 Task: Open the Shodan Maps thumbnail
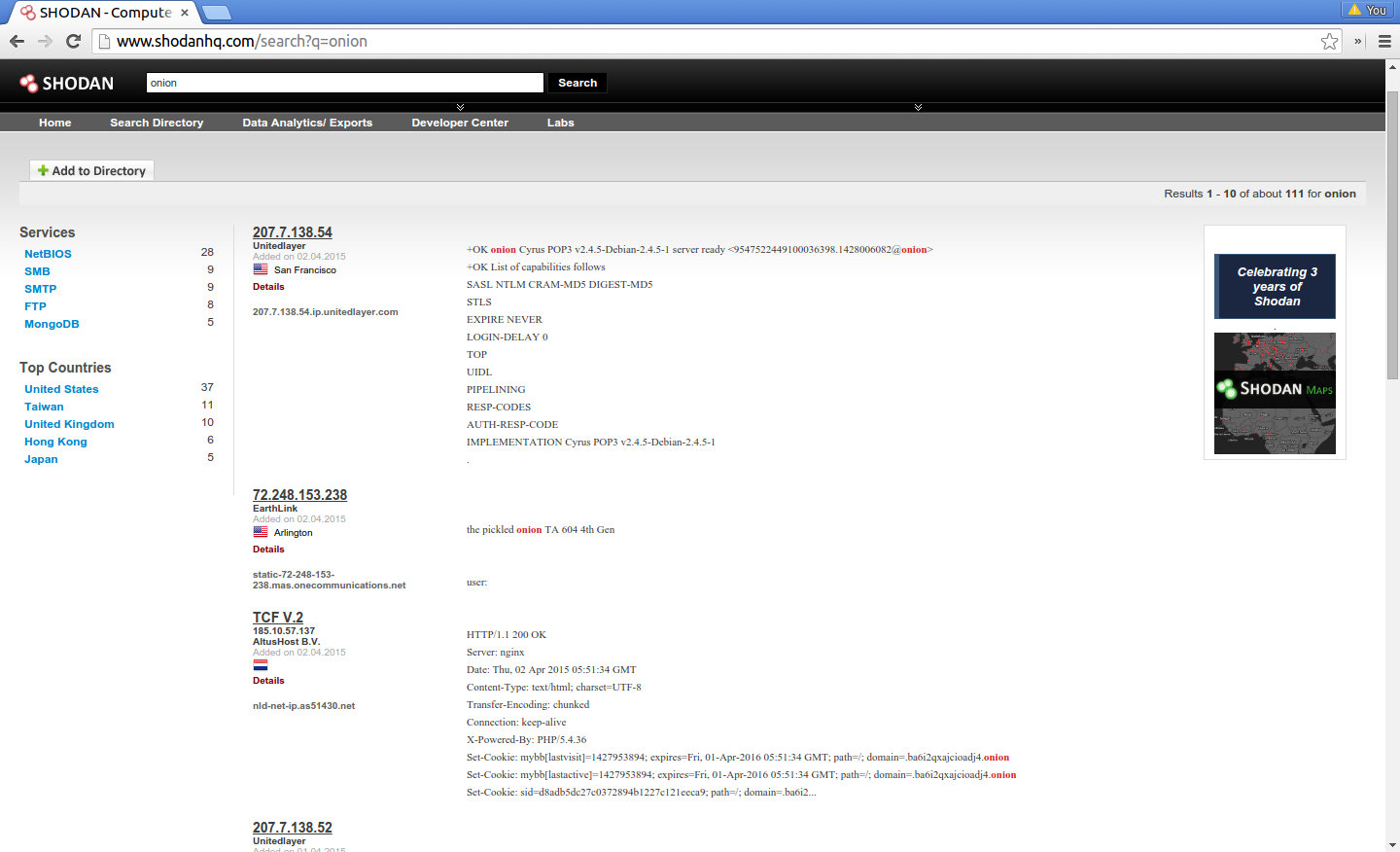(1275, 393)
